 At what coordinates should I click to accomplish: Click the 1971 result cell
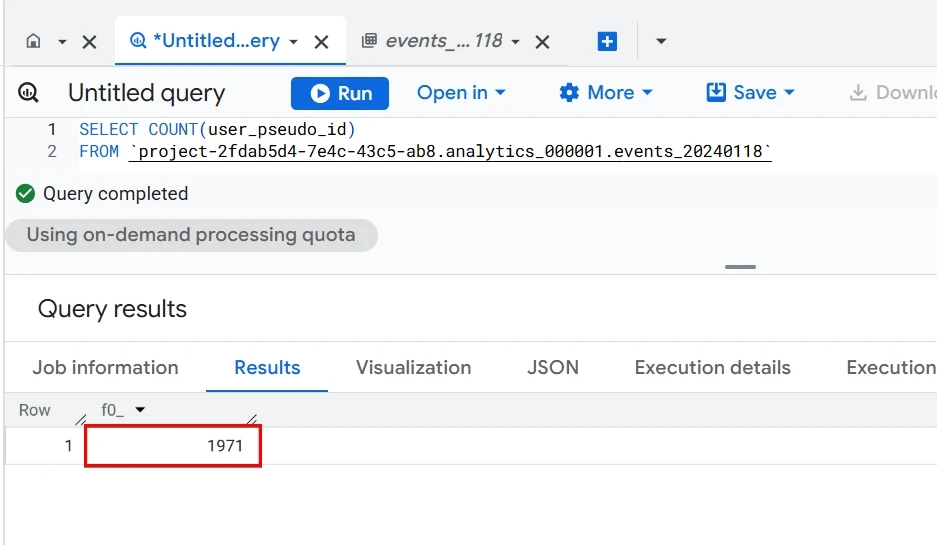(x=173, y=446)
